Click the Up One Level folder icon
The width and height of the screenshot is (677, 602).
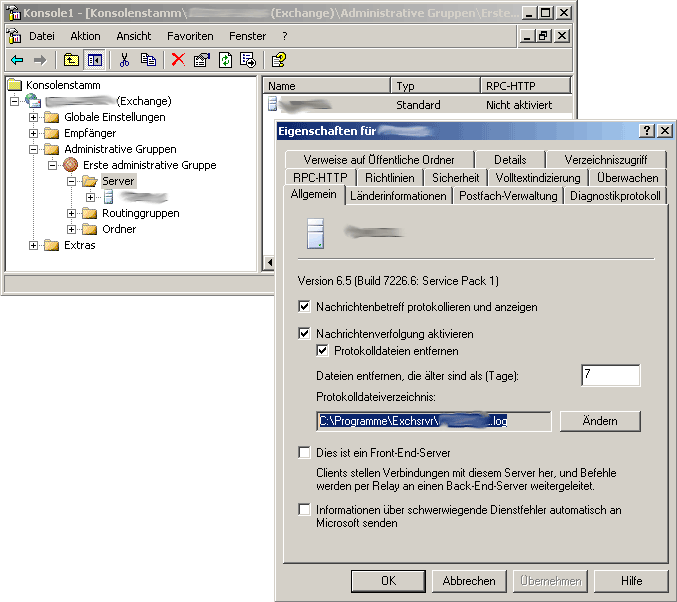[x=71, y=60]
